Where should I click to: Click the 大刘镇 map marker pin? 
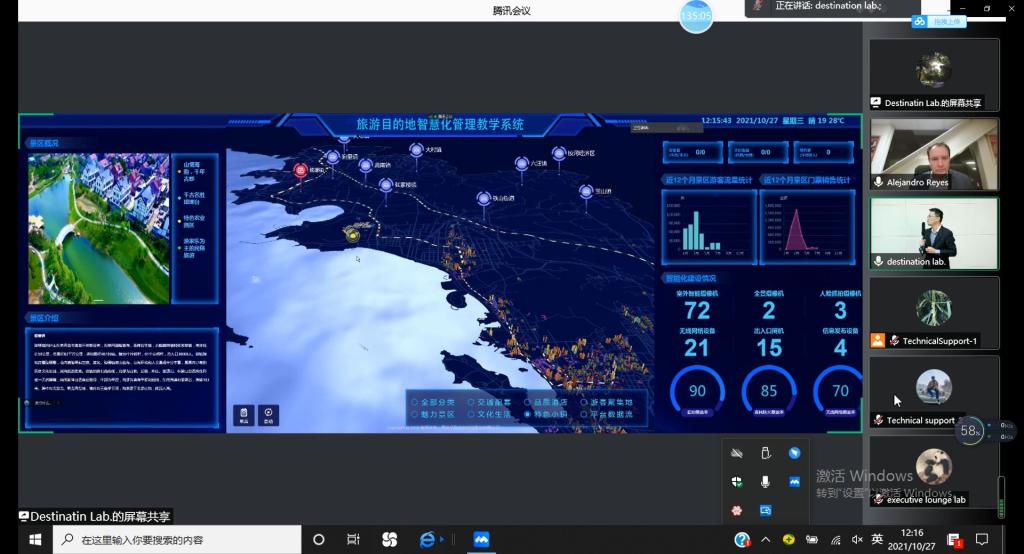pos(416,150)
